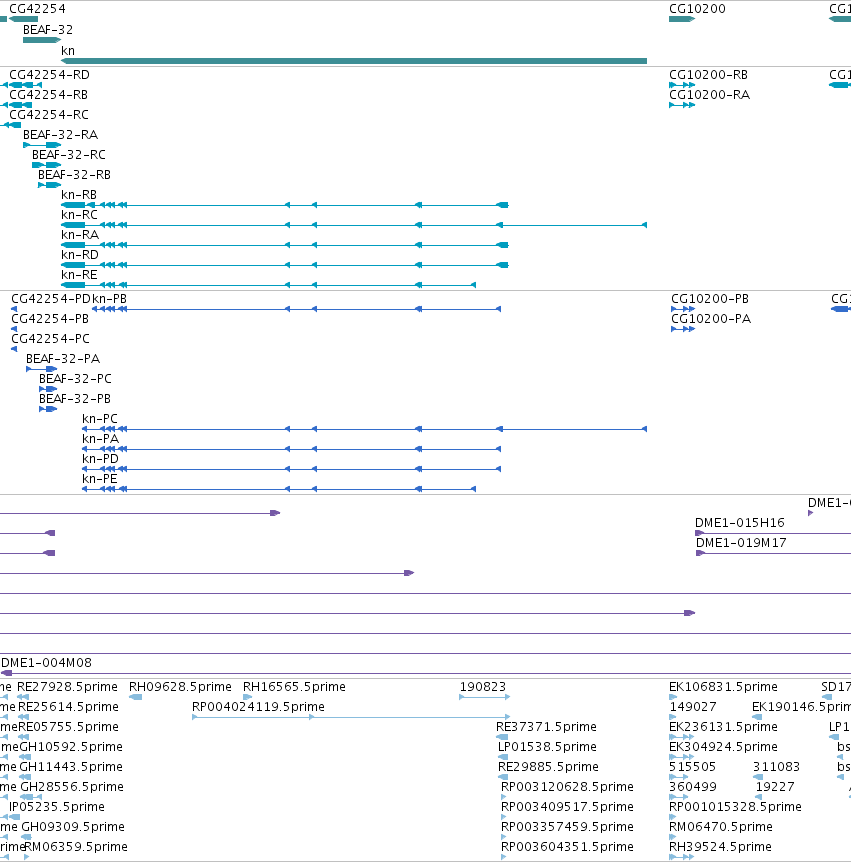Image resolution: width=851 pixels, height=862 pixels.
Task: Click EST label EK106831.5prime
Action: click(723, 687)
